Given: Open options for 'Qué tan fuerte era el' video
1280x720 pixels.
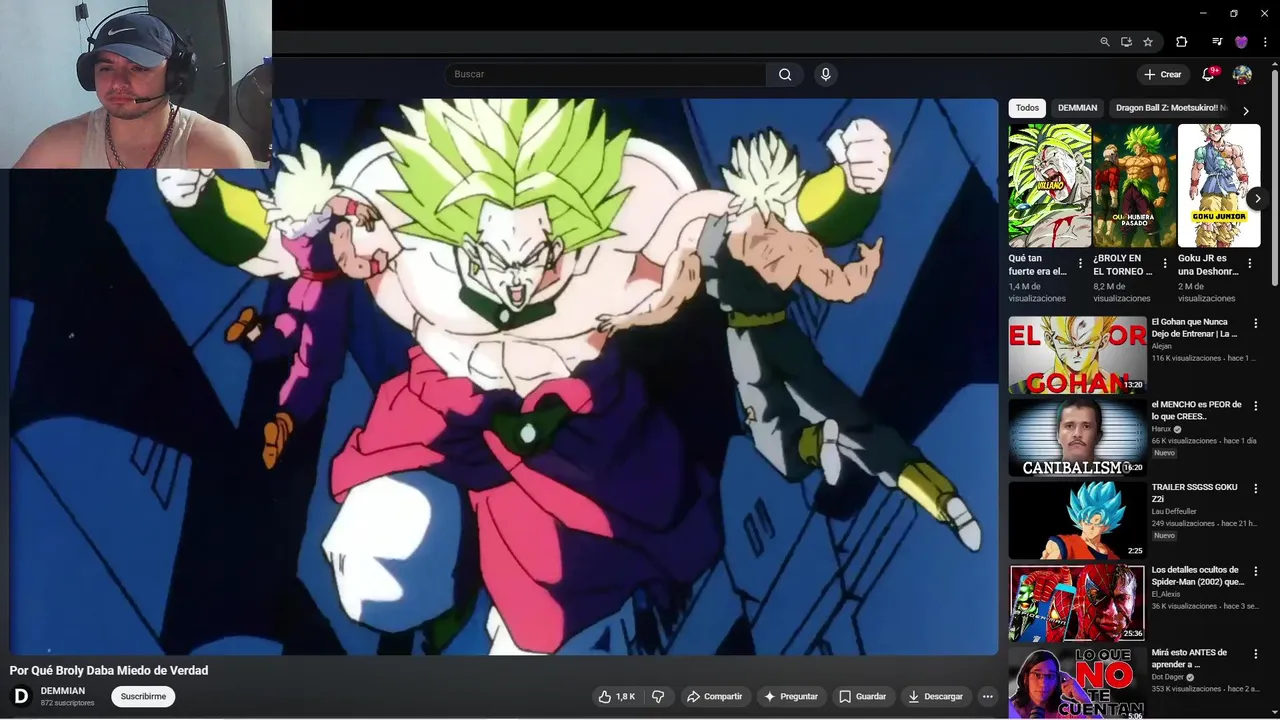Looking at the screenshot, I should [x=1080, y=264].
